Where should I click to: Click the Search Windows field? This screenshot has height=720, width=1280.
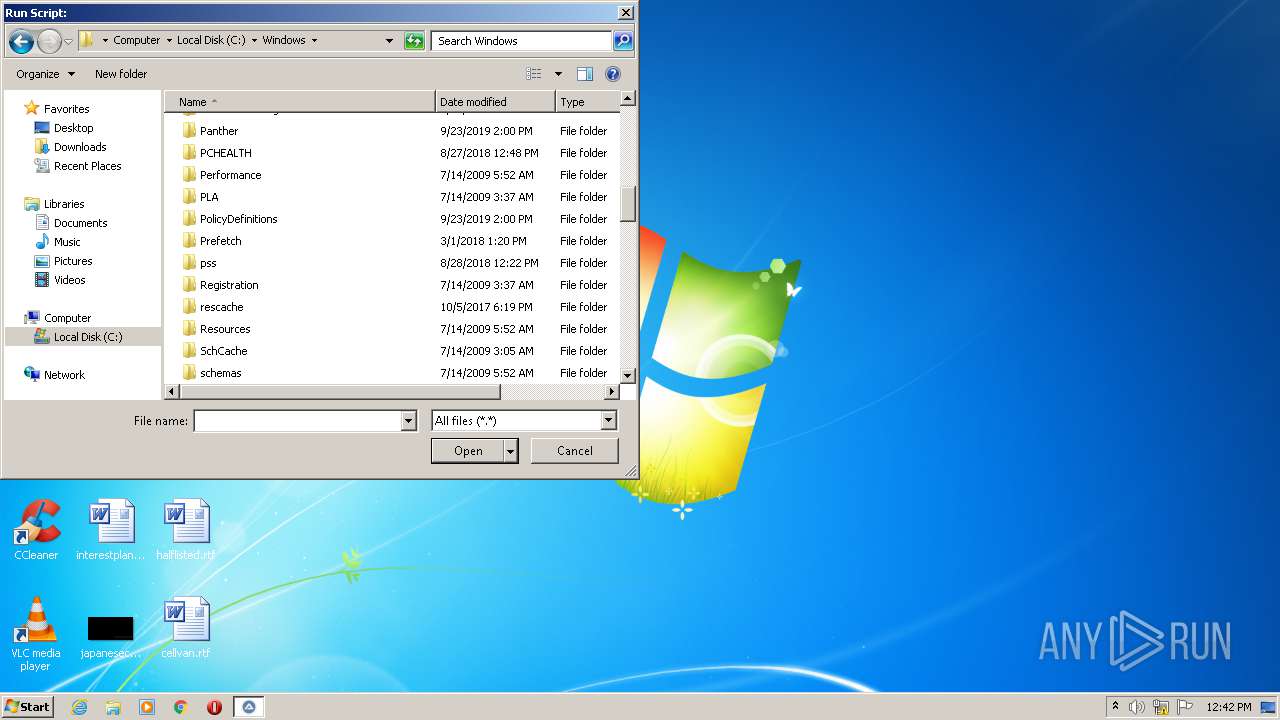pyautogui.click(x=521, y=41)
